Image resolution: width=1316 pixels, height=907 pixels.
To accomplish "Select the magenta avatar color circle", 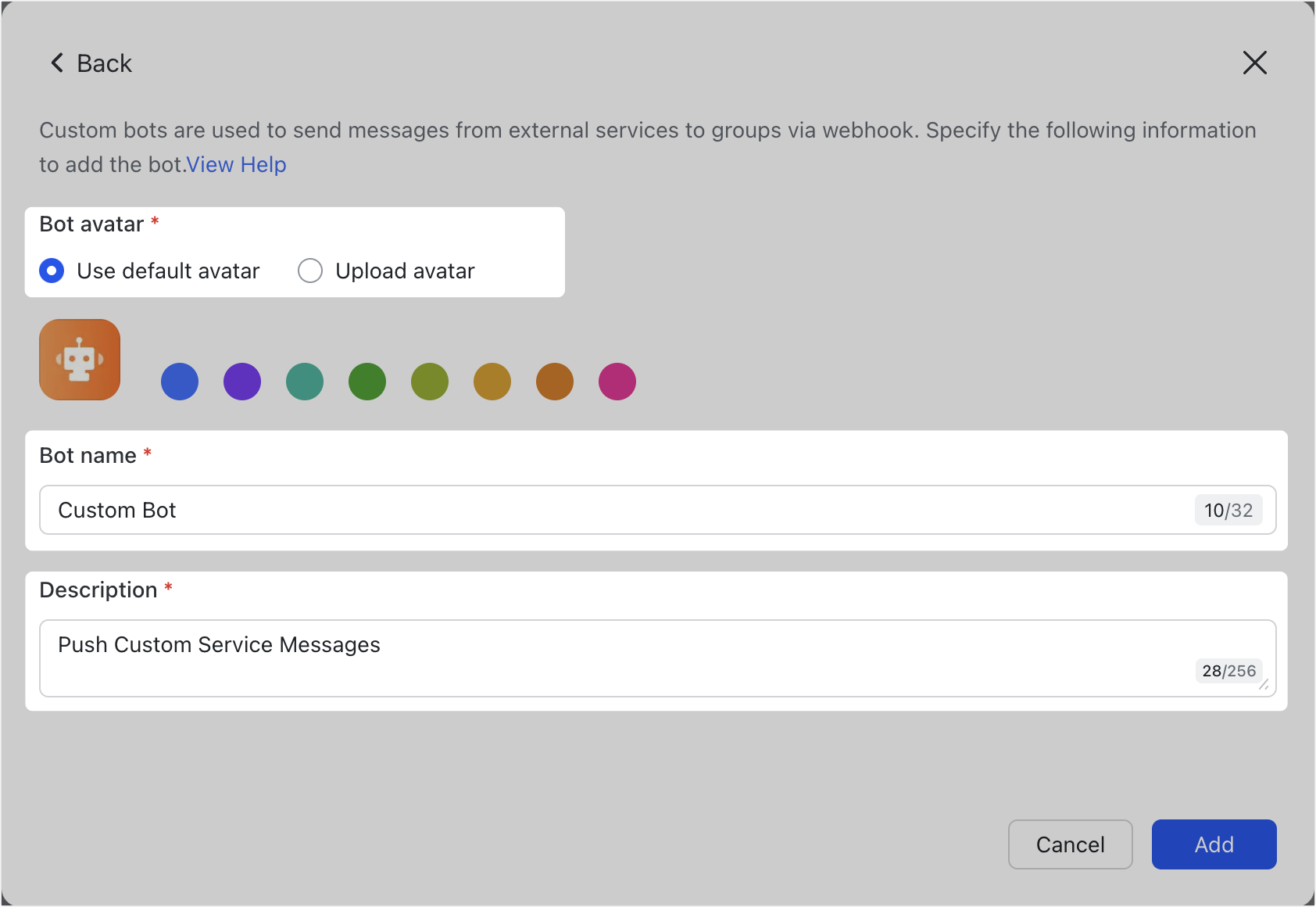I will [x=617, y=382].
